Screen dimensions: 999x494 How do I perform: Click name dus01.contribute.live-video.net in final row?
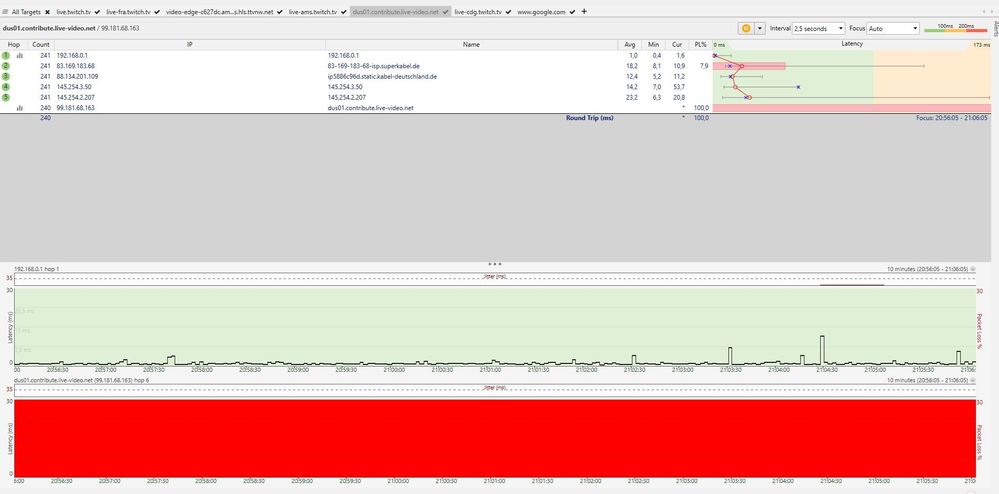(370, 108)
